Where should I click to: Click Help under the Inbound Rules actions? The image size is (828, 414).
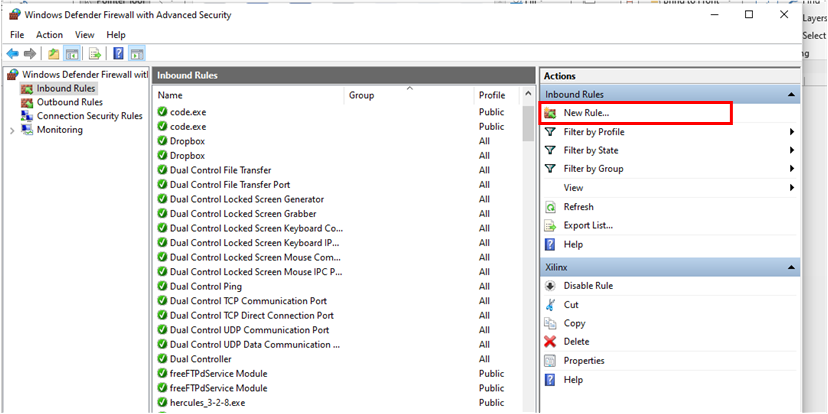(573, 244)
